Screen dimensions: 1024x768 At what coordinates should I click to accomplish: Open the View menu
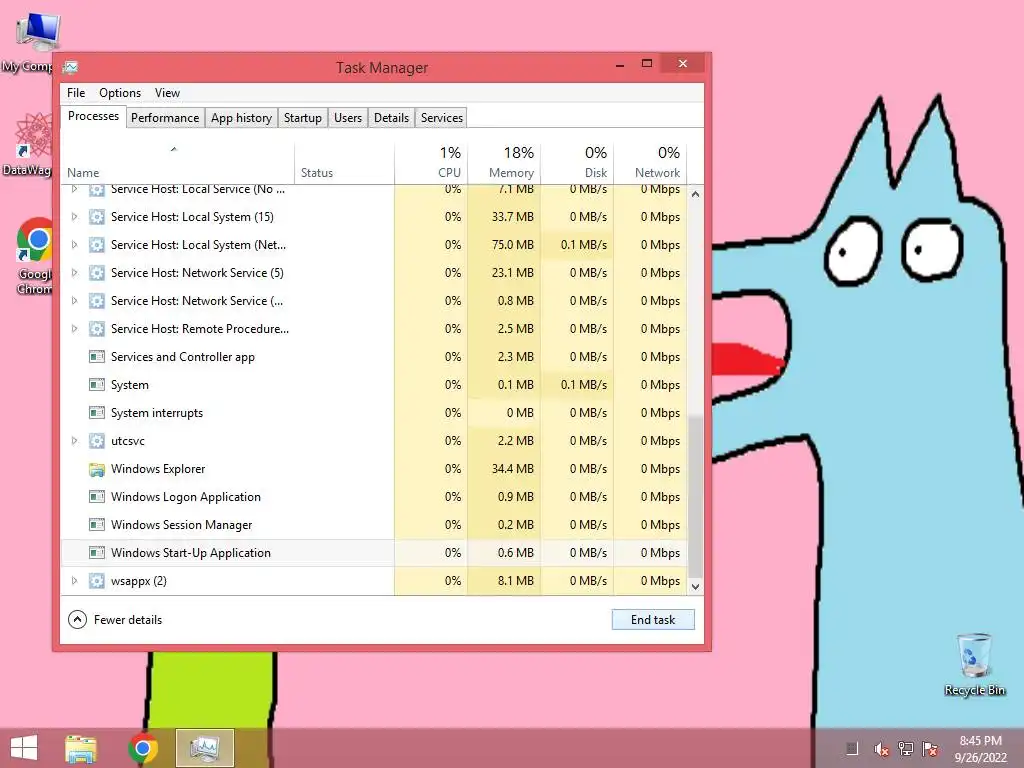[x=167, y=93]
